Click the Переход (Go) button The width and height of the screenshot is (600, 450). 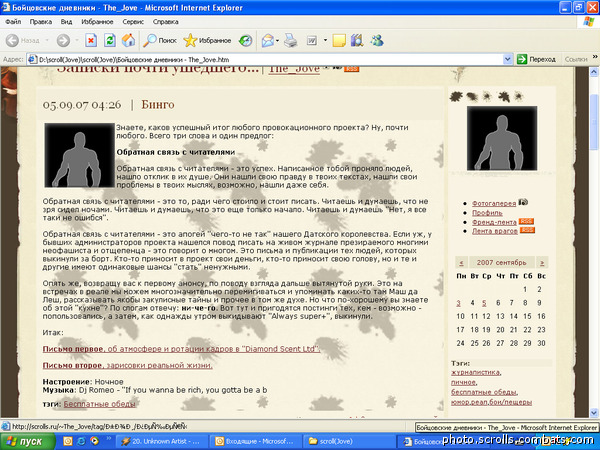click(x=536, y=59)
